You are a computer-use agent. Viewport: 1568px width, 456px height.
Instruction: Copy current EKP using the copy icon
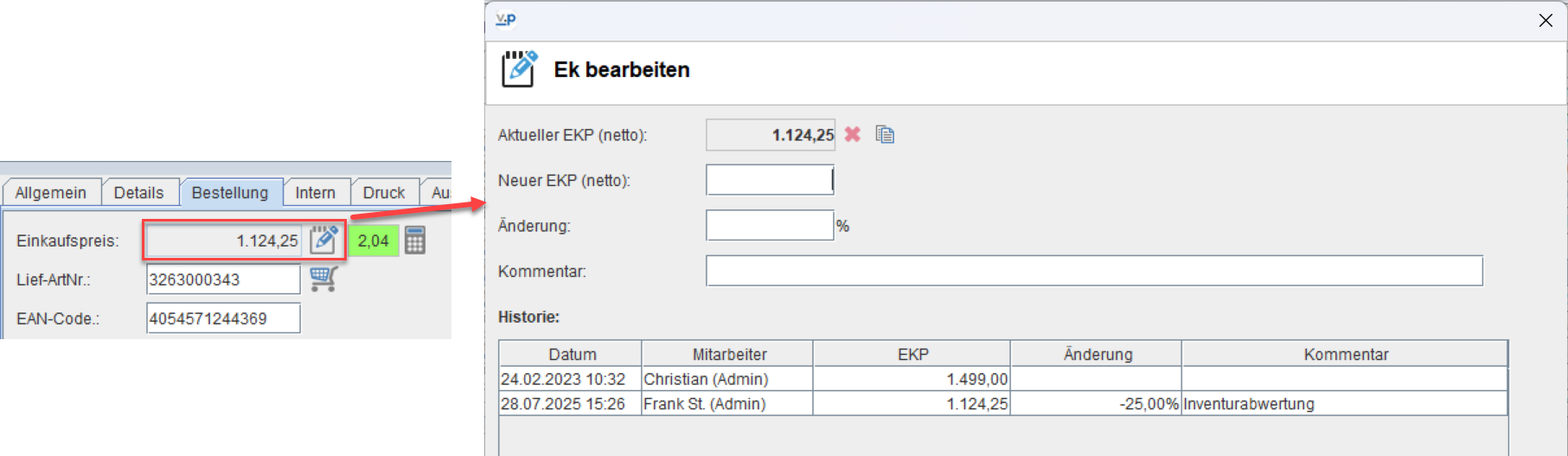885,134
